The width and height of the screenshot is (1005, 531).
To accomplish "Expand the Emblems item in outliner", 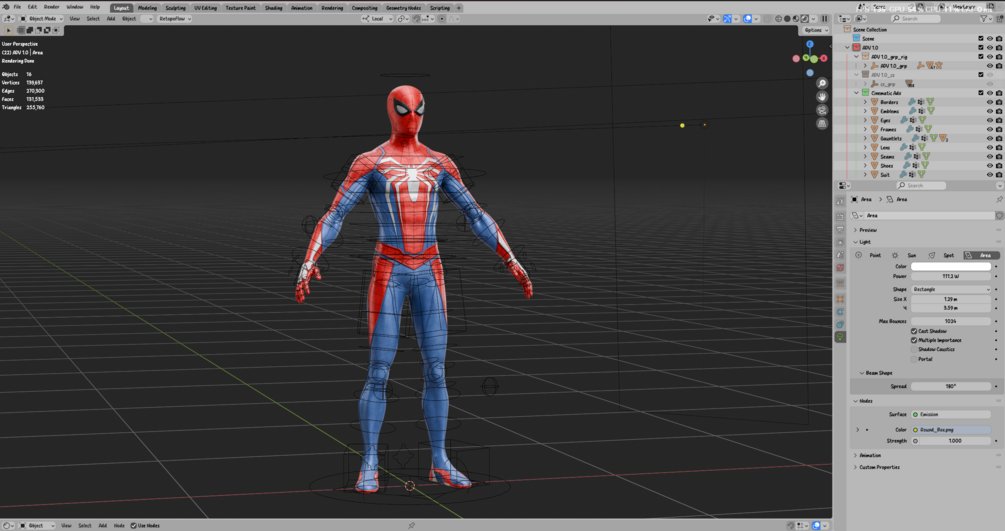I will 866,111.
